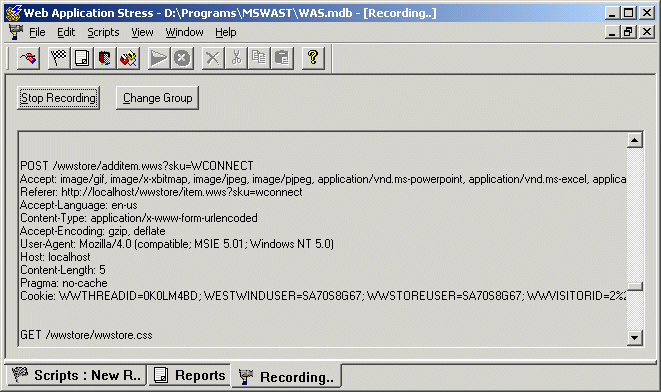Click the Paste clipboard toolbar icon
Image resolution: width=661 pixels, height=392 pixels.
click(x=282, y=58)
